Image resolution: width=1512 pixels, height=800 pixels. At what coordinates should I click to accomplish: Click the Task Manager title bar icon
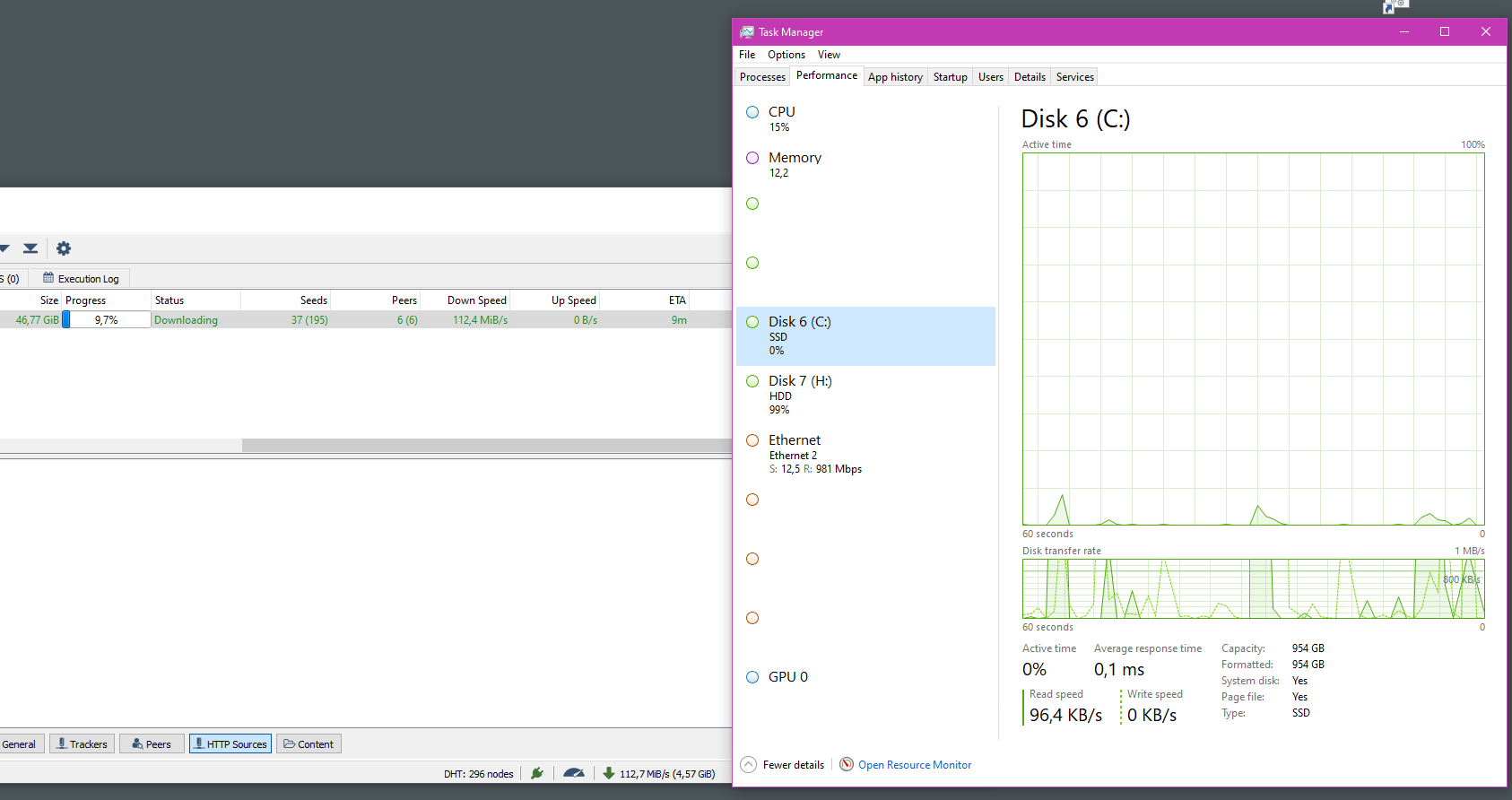[747, 31]
